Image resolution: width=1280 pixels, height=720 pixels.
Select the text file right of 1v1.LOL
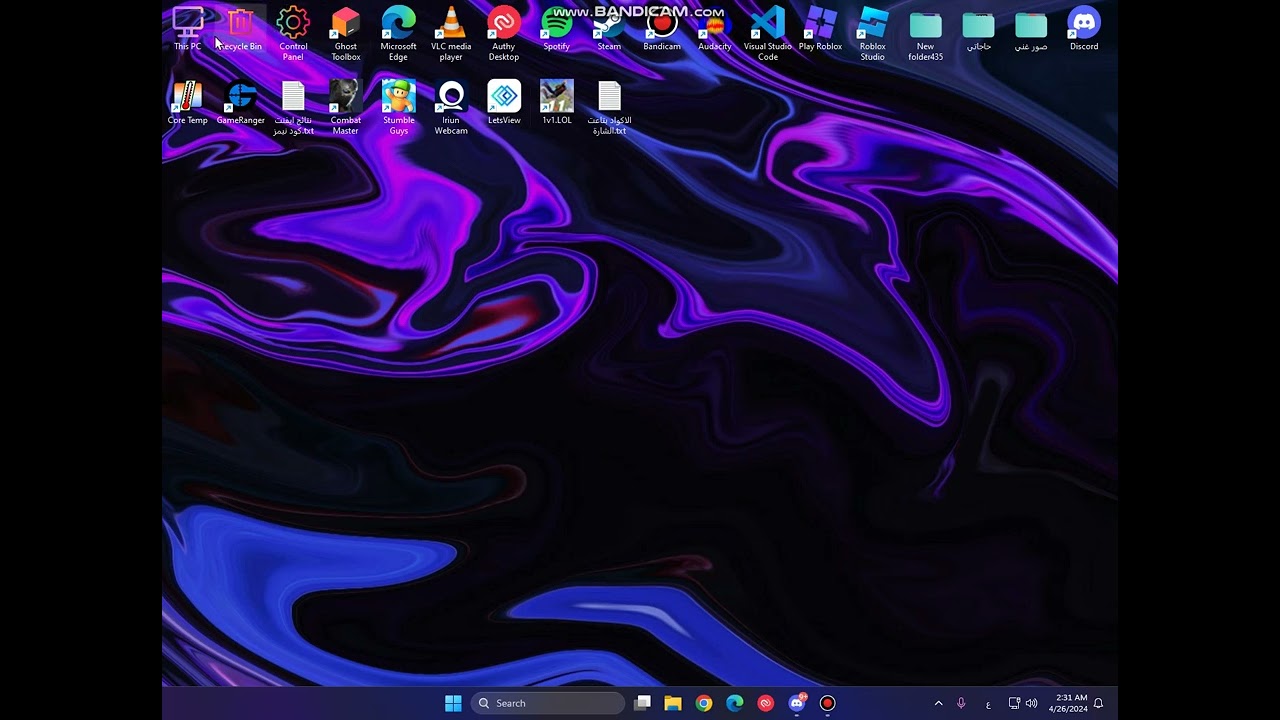609,108
